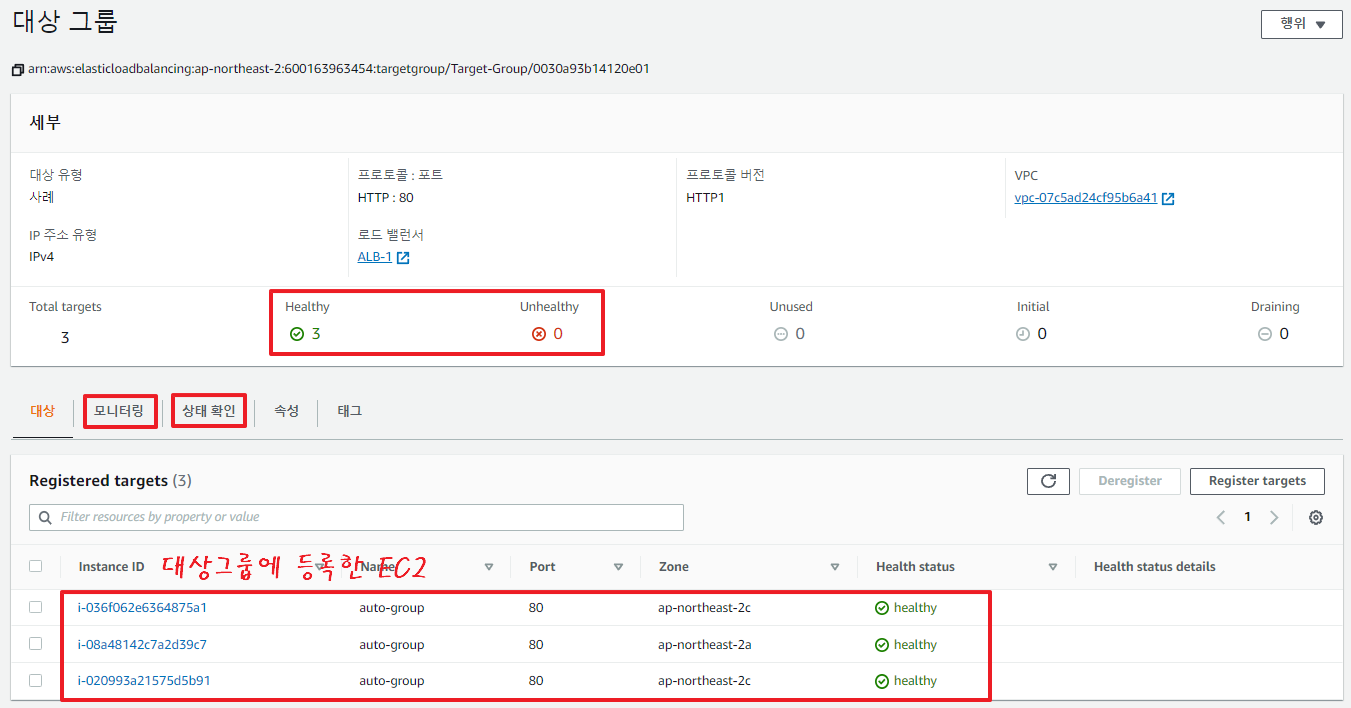Image resolution: width=1351 pixels, height=708 pixels.
Task: Sort by Port column arrow
Action: tap(619, 567)
